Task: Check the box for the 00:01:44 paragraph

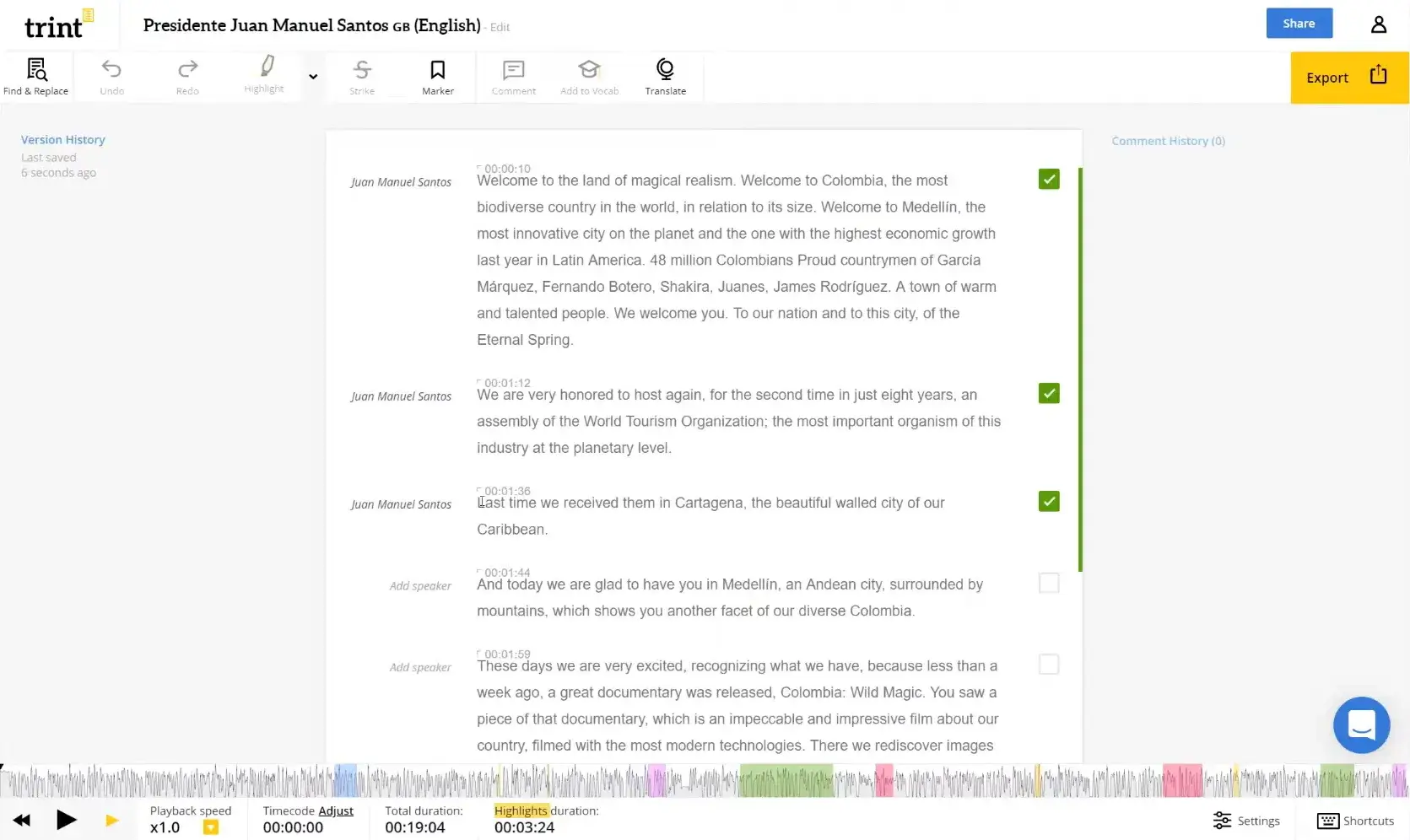Action: [1048, 583]
